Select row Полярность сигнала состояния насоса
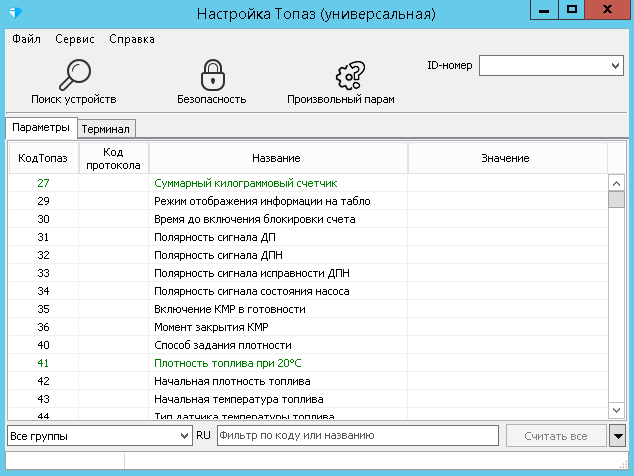Image resolution: width=634 pixels, height=476 pixels. click(x=308, y=291)
